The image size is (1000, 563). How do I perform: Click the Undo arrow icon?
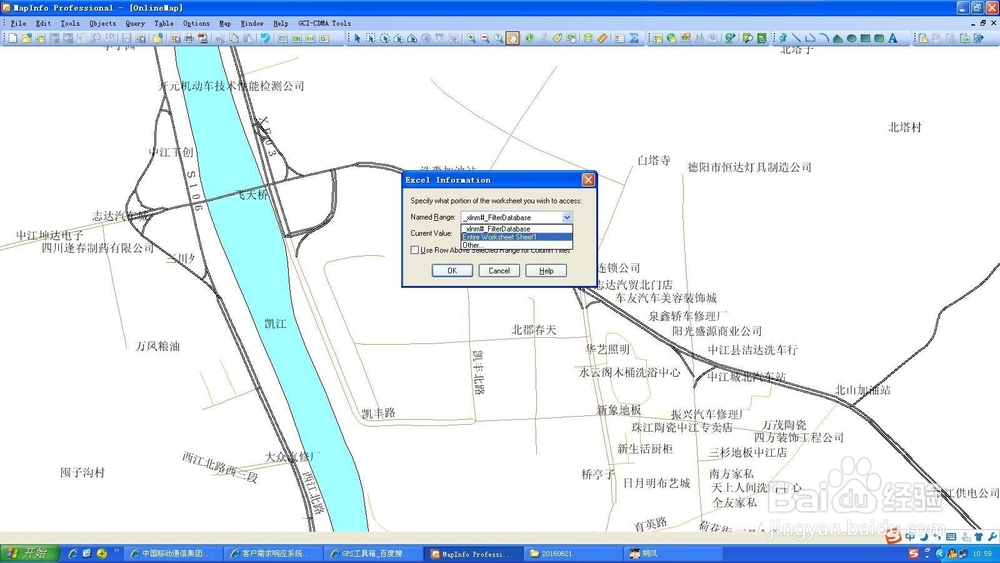(x=265, y=38)
